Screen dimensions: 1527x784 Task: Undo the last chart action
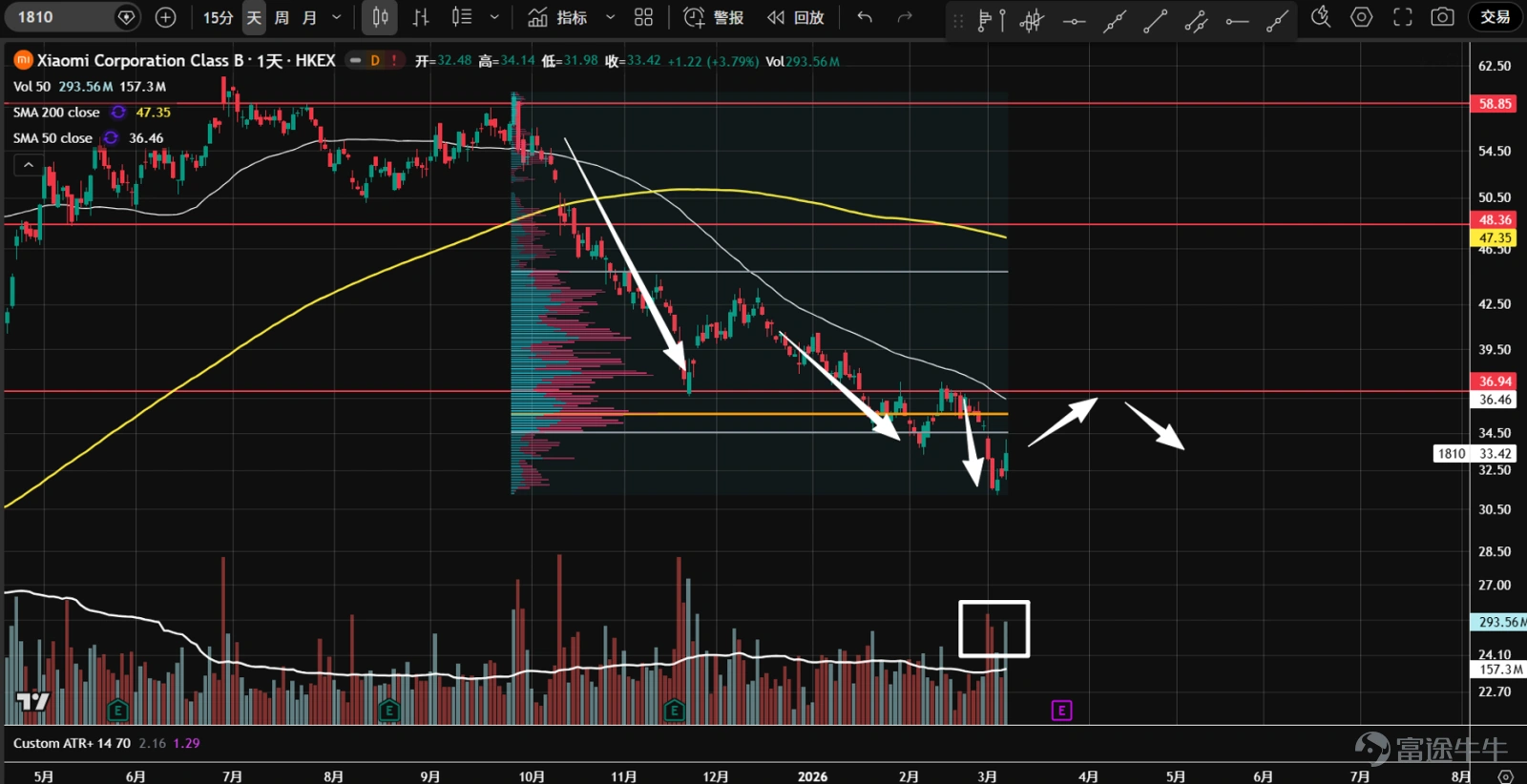click(865, 17)
